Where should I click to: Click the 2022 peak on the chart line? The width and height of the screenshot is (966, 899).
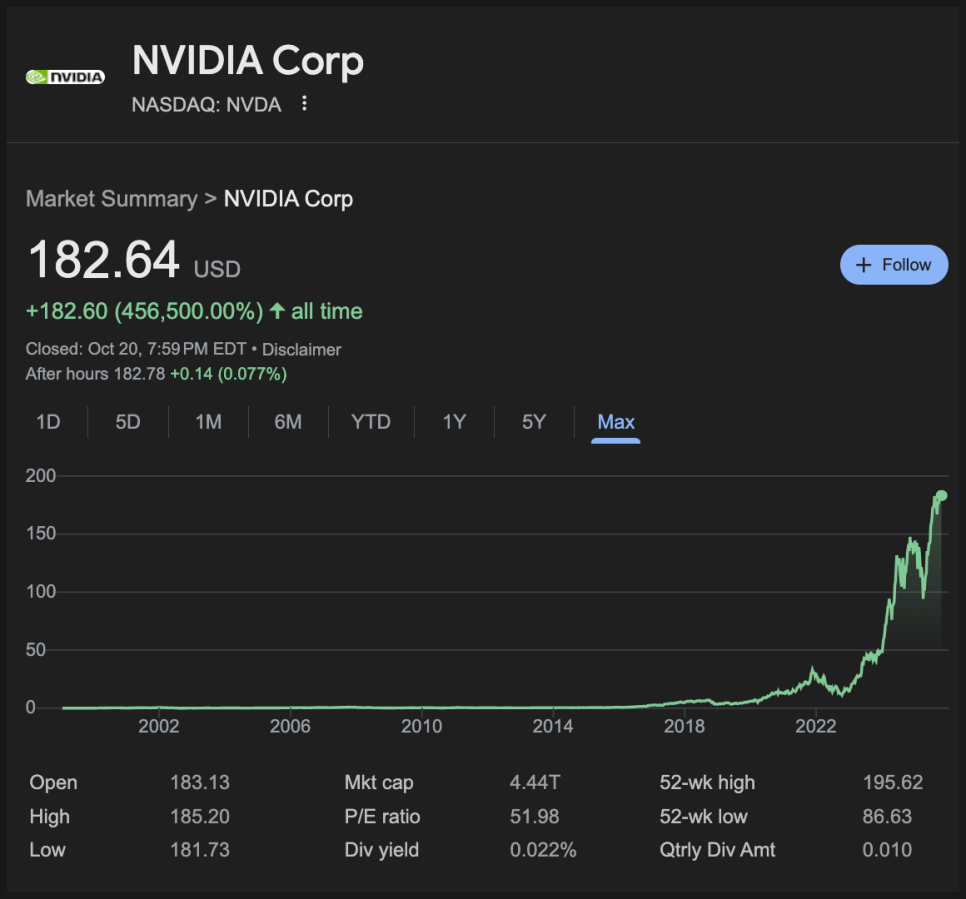813,669
